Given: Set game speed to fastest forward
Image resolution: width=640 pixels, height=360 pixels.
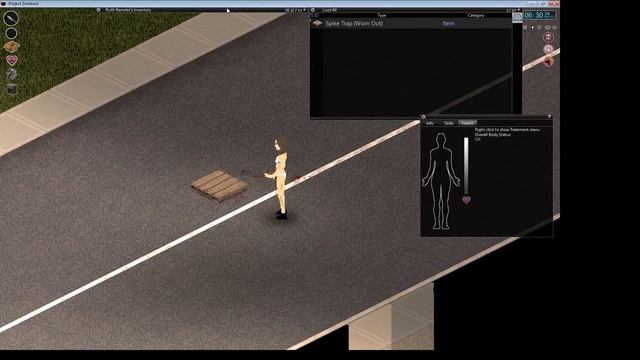Looking at the screenshot, I should pos(548,27).
